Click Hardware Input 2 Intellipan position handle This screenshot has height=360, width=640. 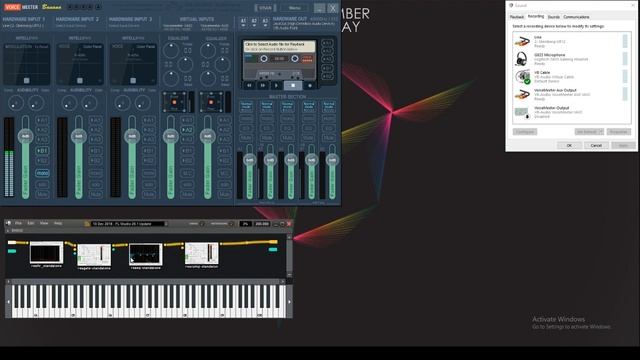pyautogui.click(x=80, y=80)
